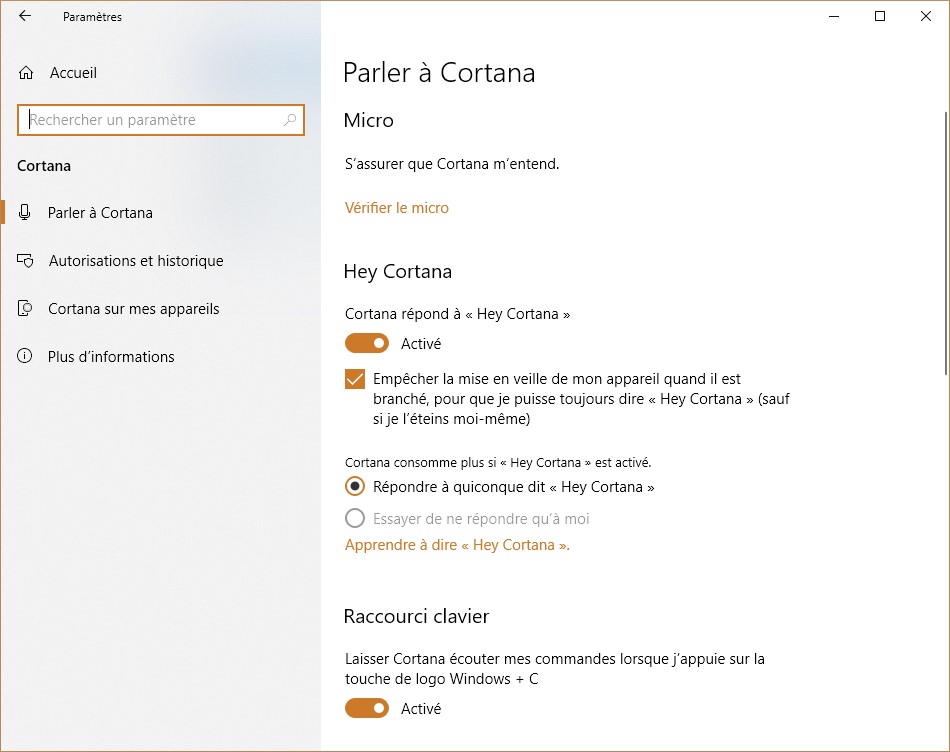This screenshot has height=752, width=950.
Task: Close the Paramètres window
Action: click(926, 16)
